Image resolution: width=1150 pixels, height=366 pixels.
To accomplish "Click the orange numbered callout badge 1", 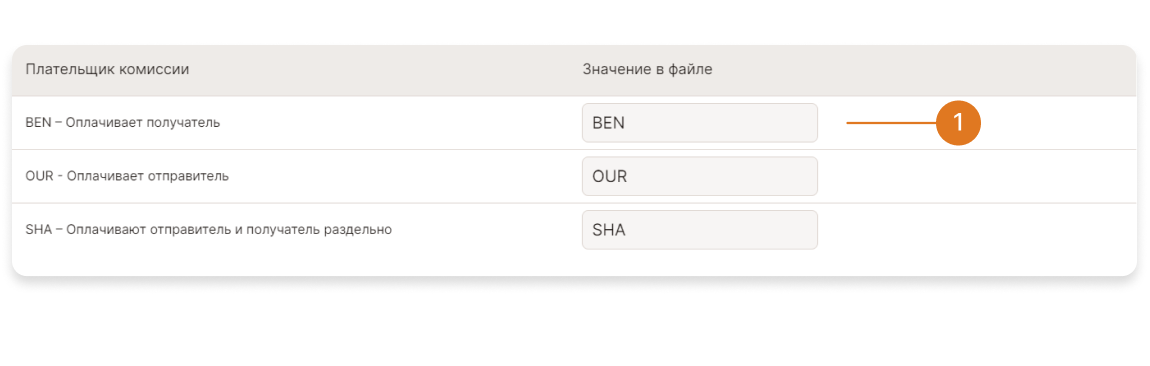I will click(x=959, y=123).
